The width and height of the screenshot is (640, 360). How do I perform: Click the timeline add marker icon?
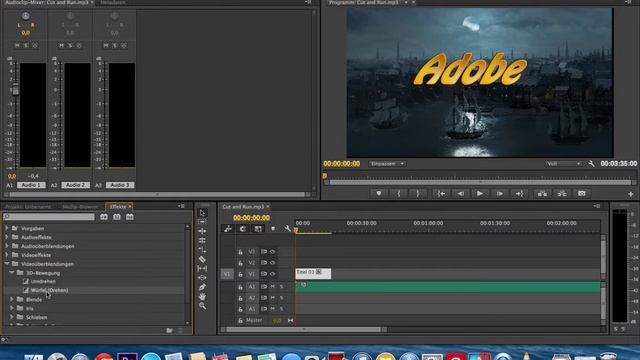coord(273,229)
